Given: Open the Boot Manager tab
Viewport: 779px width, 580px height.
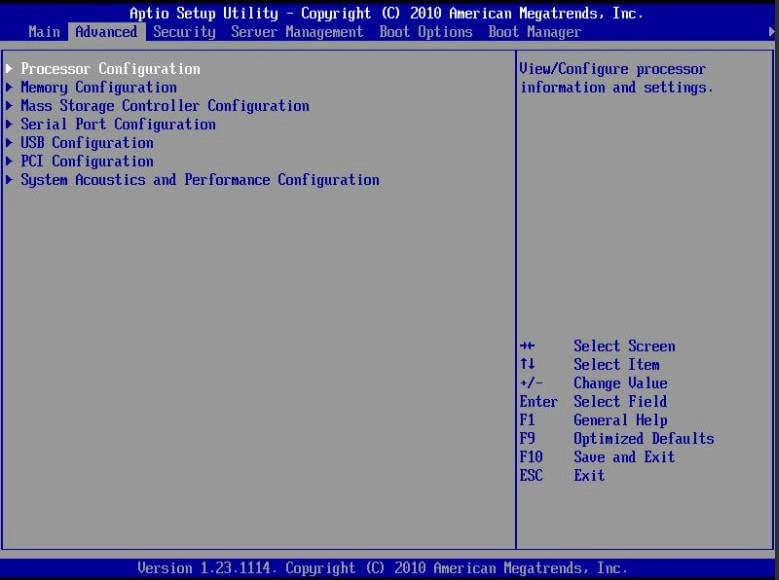Looking at the screenshot, I should coord(534,32).
